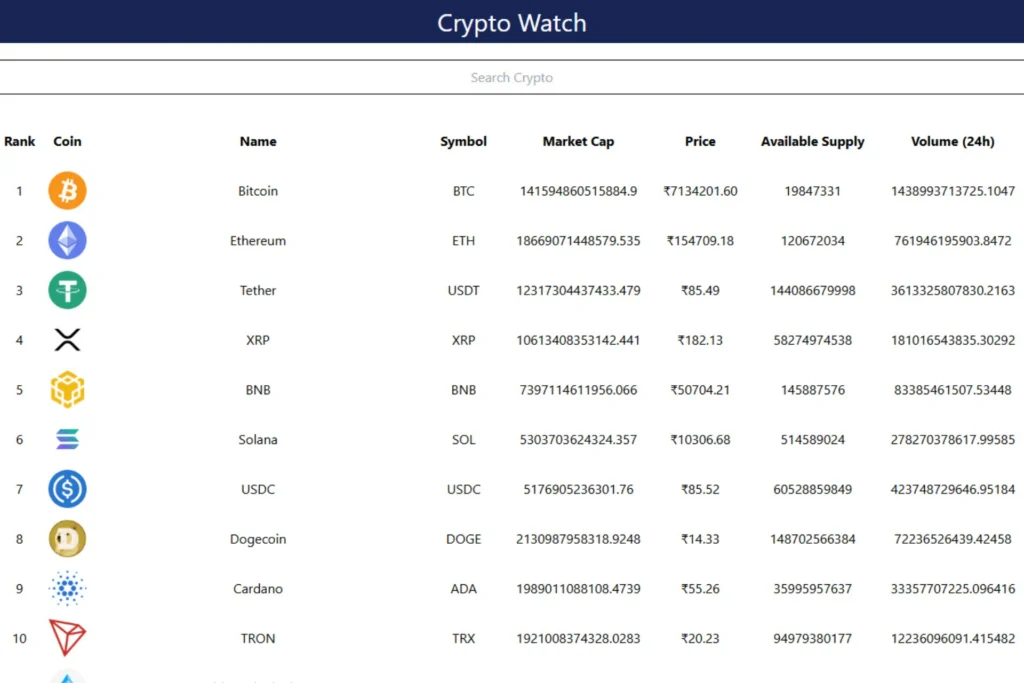Select the USDC coin icon

[x=67, y=489]
